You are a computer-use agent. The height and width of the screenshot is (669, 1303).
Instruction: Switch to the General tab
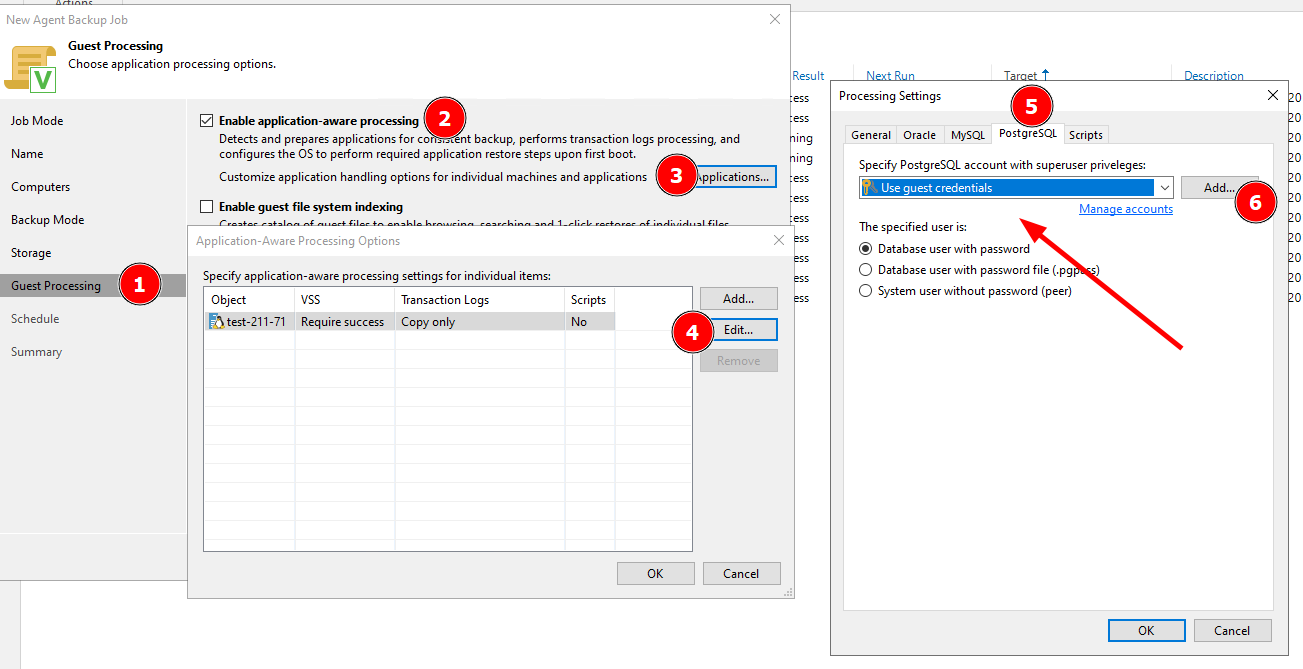click(871, 135)
